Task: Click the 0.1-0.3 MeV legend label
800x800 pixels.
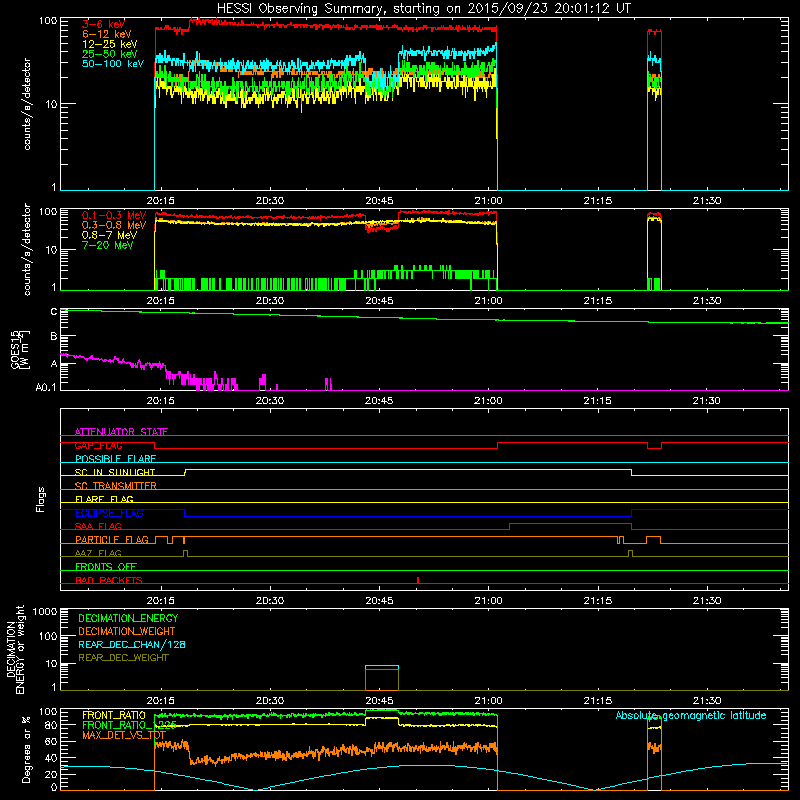Action: (114, 215)
